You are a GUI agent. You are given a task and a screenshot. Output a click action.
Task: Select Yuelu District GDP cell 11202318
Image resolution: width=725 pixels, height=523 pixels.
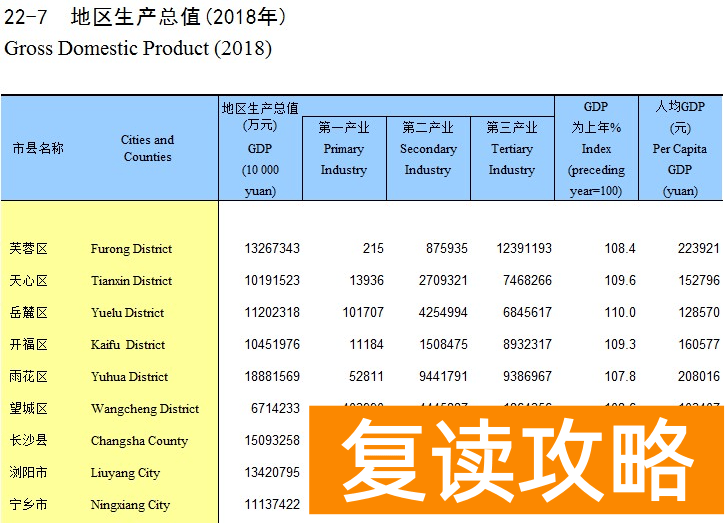tap(272, 313)
